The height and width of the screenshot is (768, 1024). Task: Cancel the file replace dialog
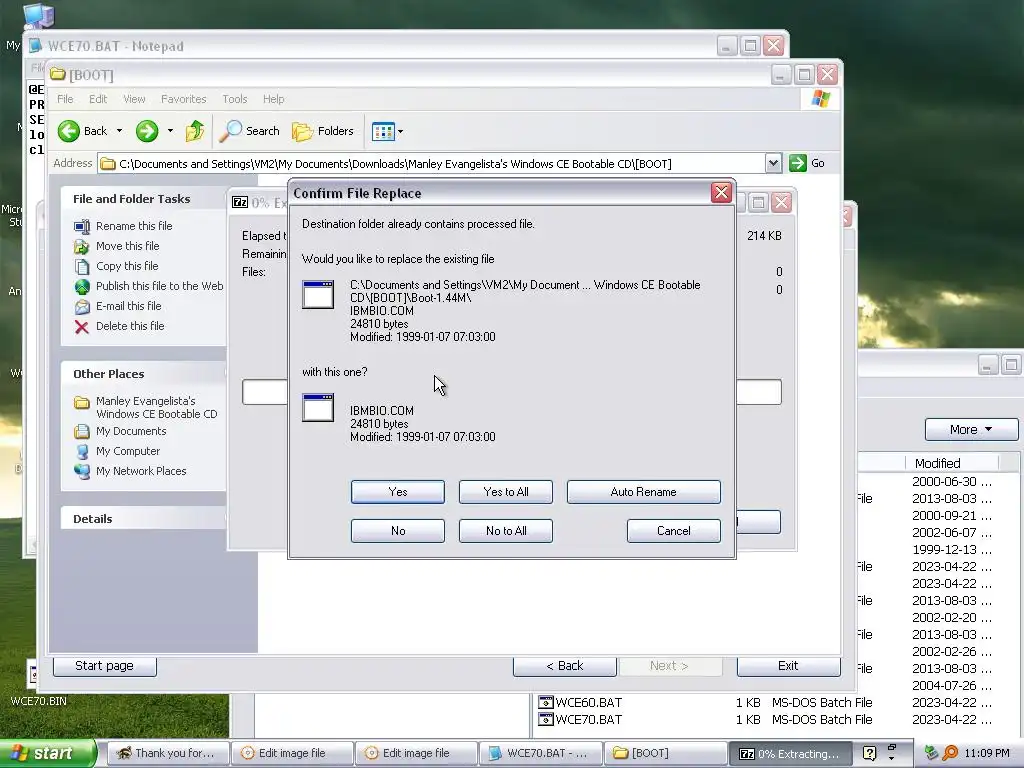(673, 531)
